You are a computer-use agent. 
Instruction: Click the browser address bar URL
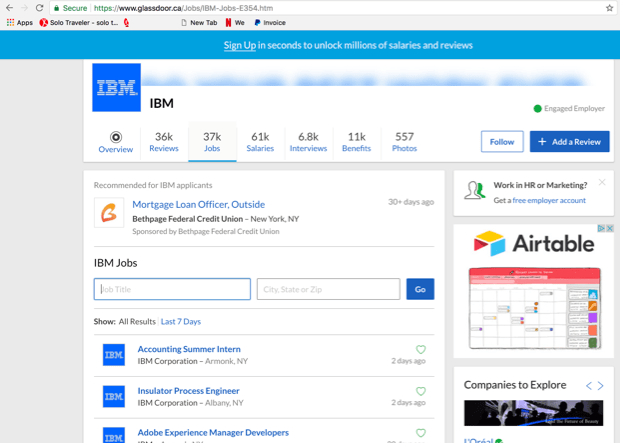183,8
